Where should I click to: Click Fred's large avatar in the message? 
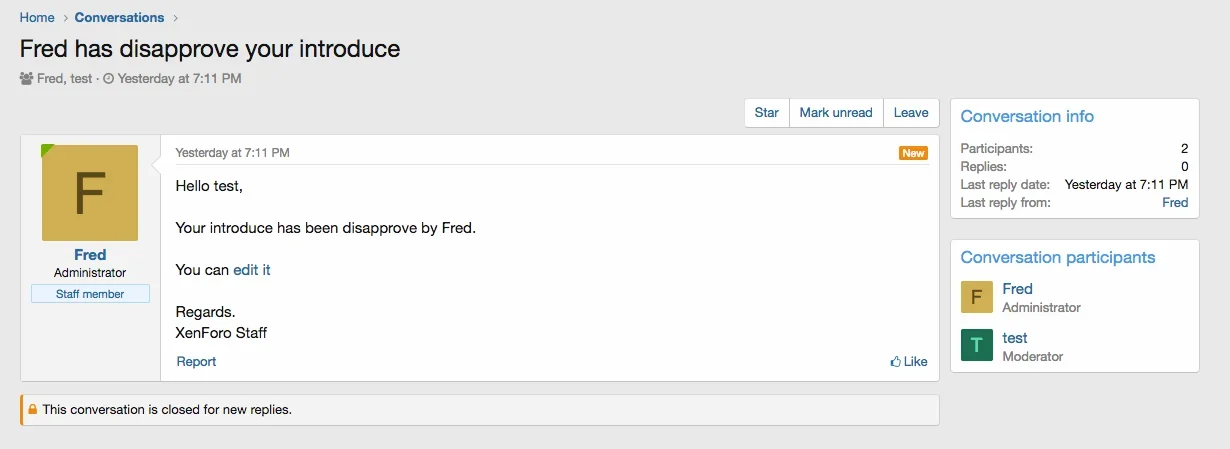pos(90,193)
